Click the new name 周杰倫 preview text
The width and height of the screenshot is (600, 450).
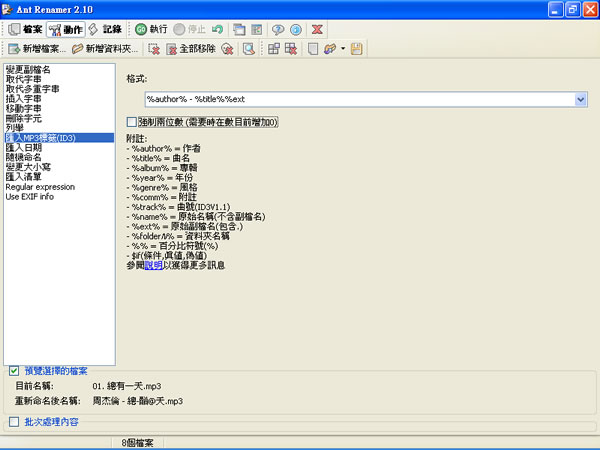click(x=138, y=401)
